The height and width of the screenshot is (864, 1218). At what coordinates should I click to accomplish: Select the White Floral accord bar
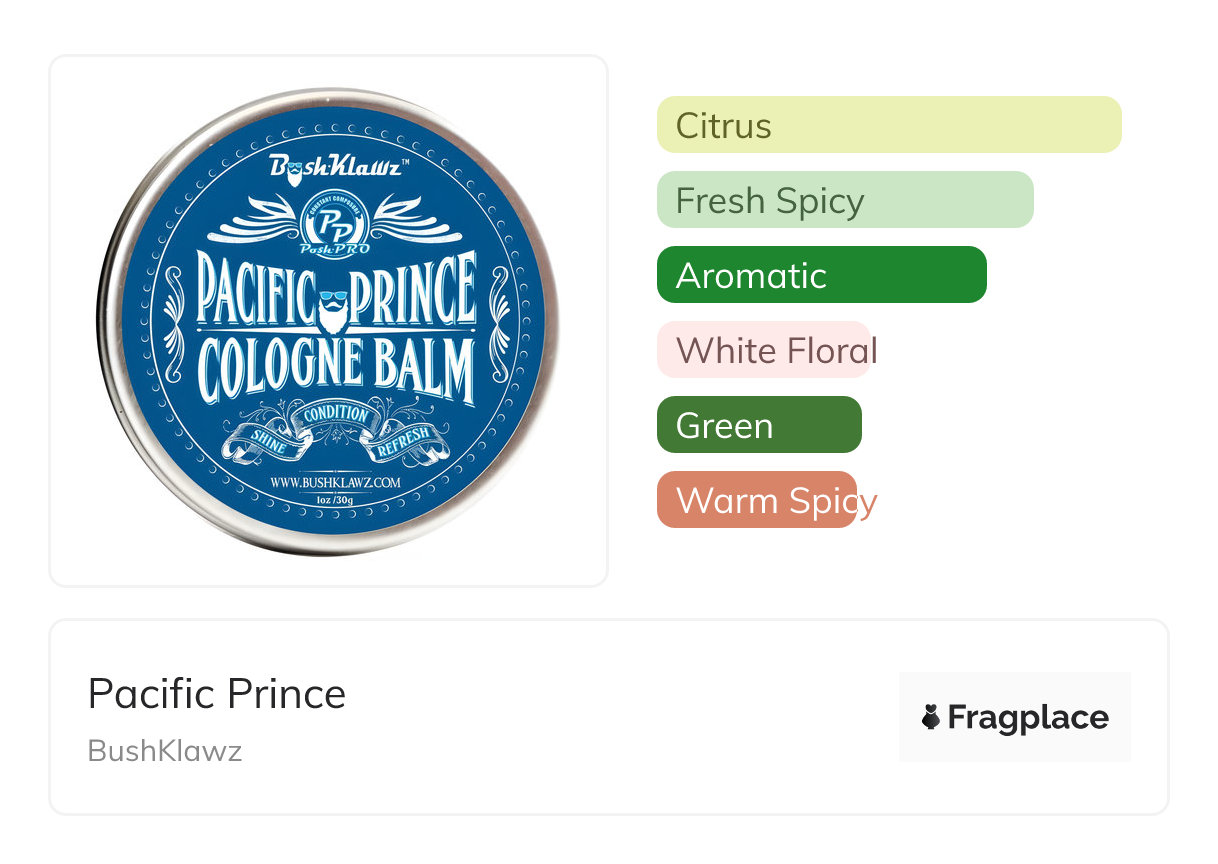click(765, 350)
